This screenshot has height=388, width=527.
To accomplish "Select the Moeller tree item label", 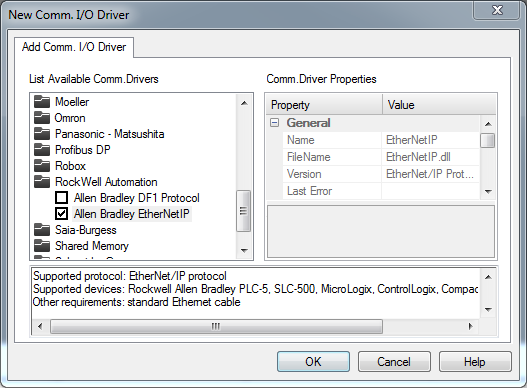I will tap(72, 102).
